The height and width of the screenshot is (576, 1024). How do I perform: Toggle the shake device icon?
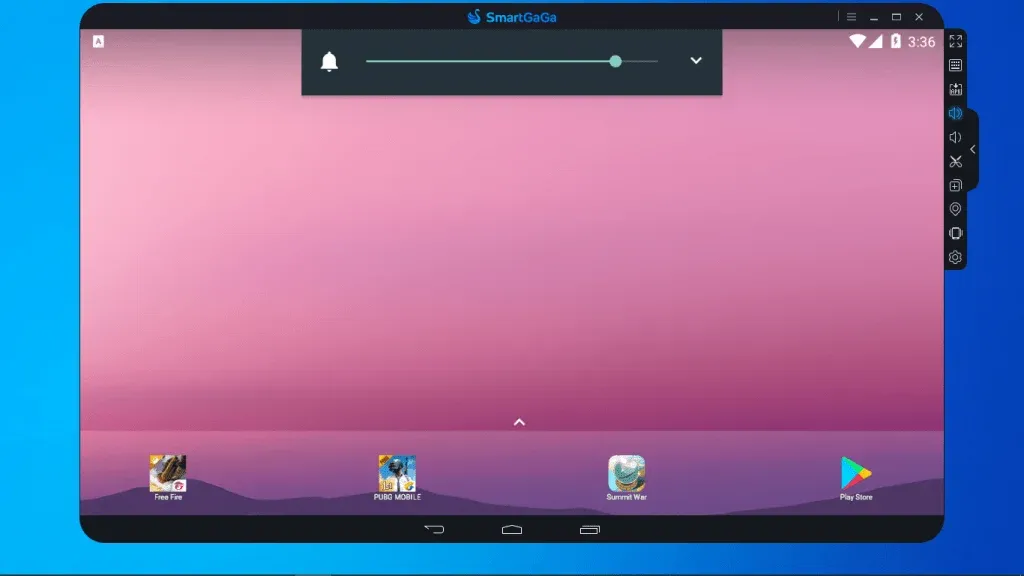click(955, 233)
